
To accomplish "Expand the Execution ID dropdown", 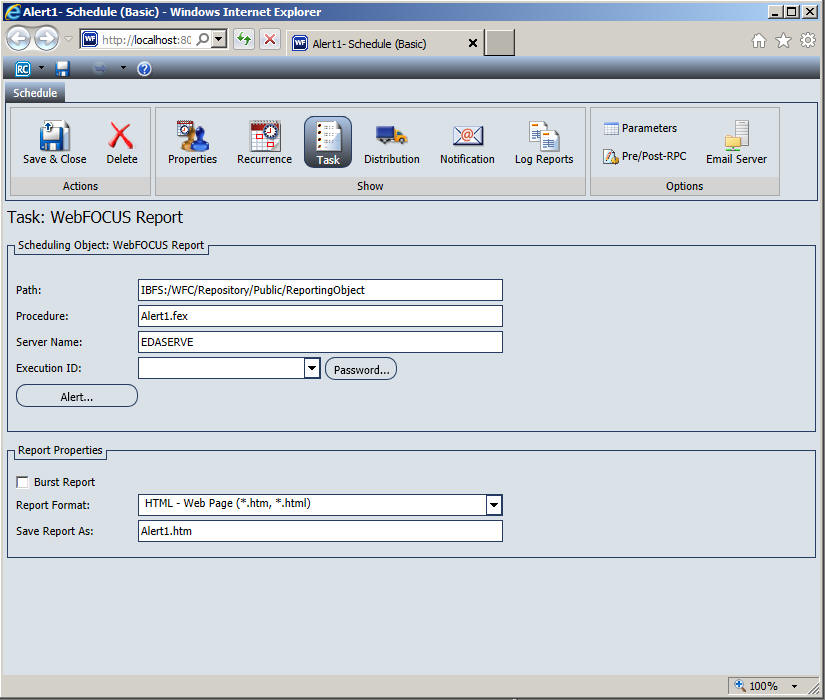I will click(x=312, y=368).
